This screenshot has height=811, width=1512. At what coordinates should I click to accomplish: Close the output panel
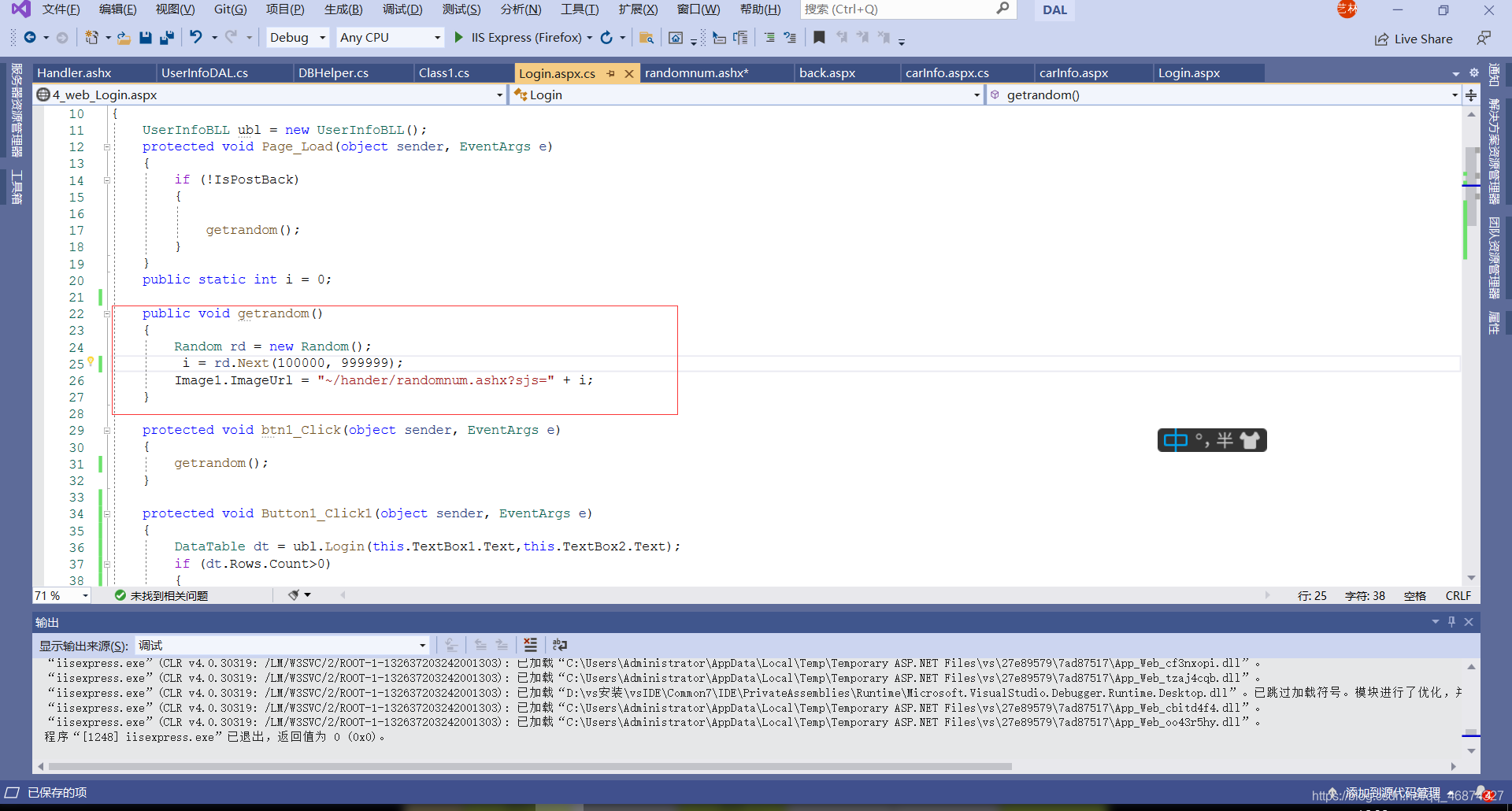coord(1469,621)
